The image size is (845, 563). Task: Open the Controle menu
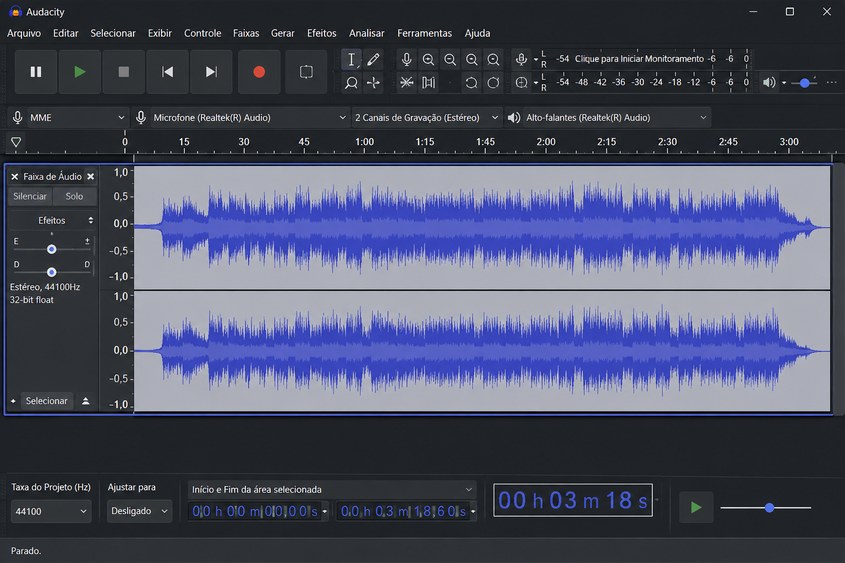203,33
